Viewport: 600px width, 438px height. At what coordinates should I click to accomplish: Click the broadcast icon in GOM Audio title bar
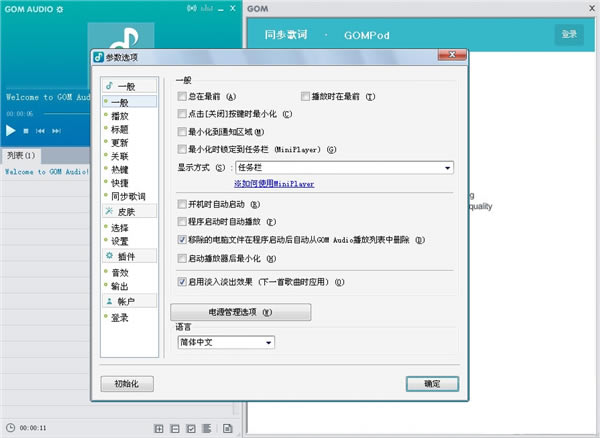click(x=192, y=8)
